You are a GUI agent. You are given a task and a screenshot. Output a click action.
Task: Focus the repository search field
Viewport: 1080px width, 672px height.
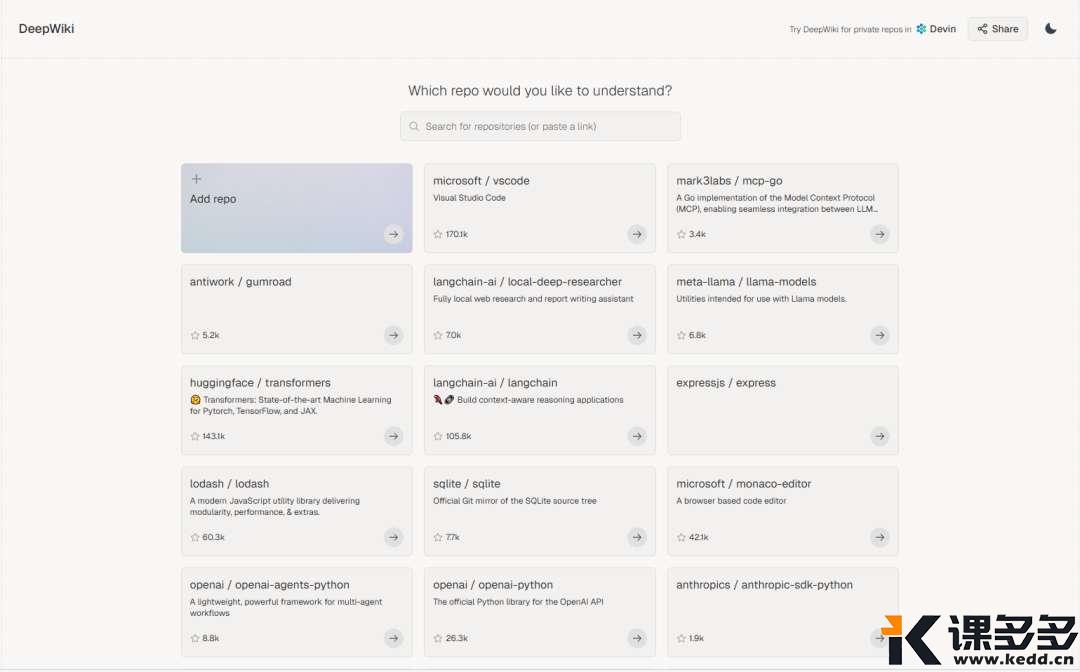pyautogui.click(x=545, y=126)
